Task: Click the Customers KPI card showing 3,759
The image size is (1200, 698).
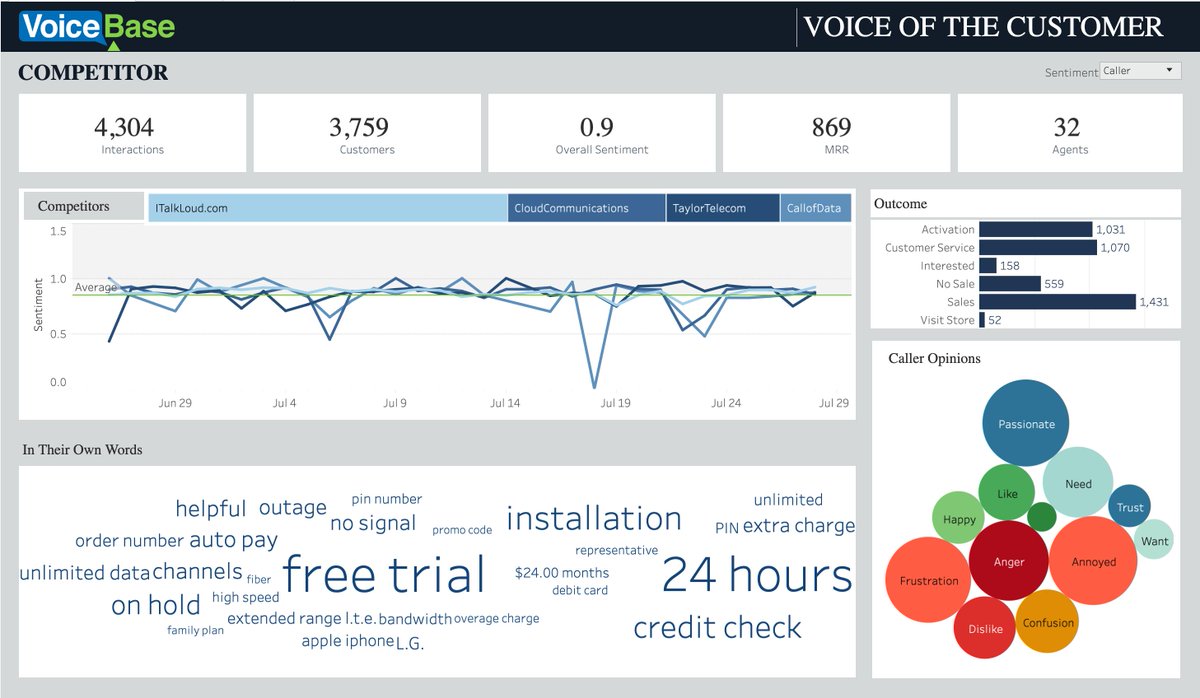Action: 366,132
